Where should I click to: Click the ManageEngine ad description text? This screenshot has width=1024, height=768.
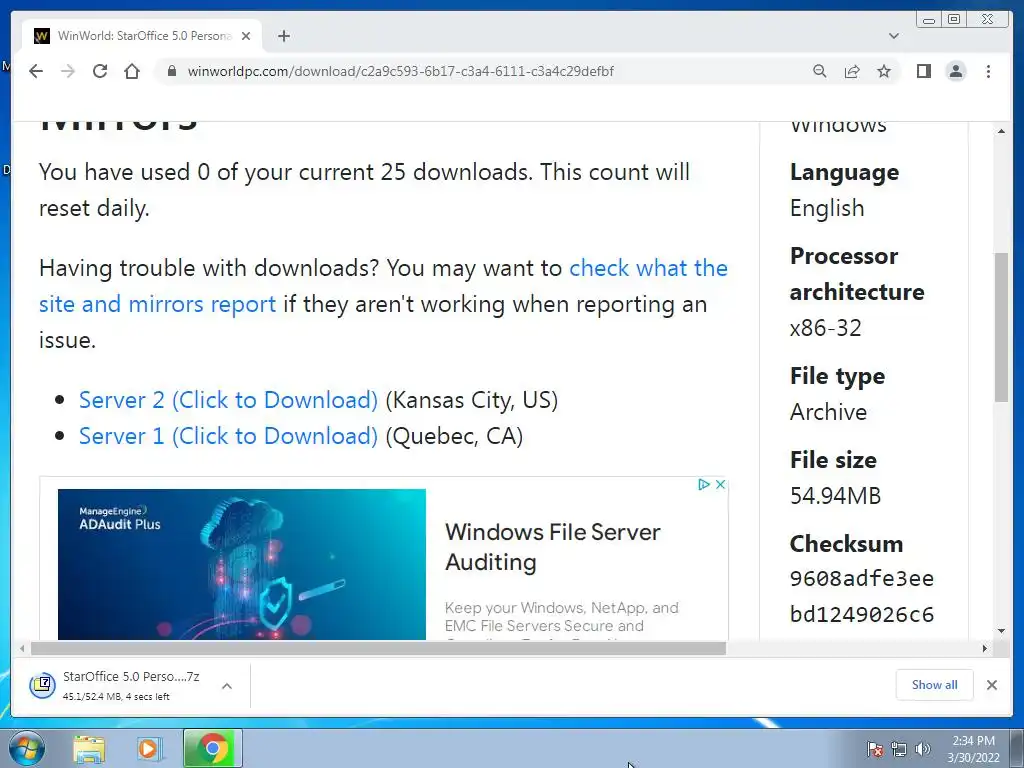562,622
